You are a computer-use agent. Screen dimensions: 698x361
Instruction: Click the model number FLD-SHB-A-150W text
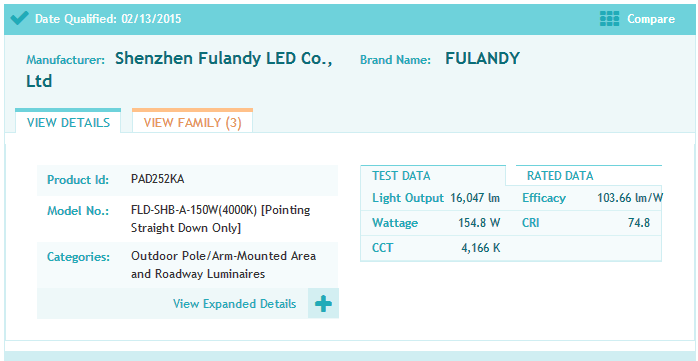194,211
